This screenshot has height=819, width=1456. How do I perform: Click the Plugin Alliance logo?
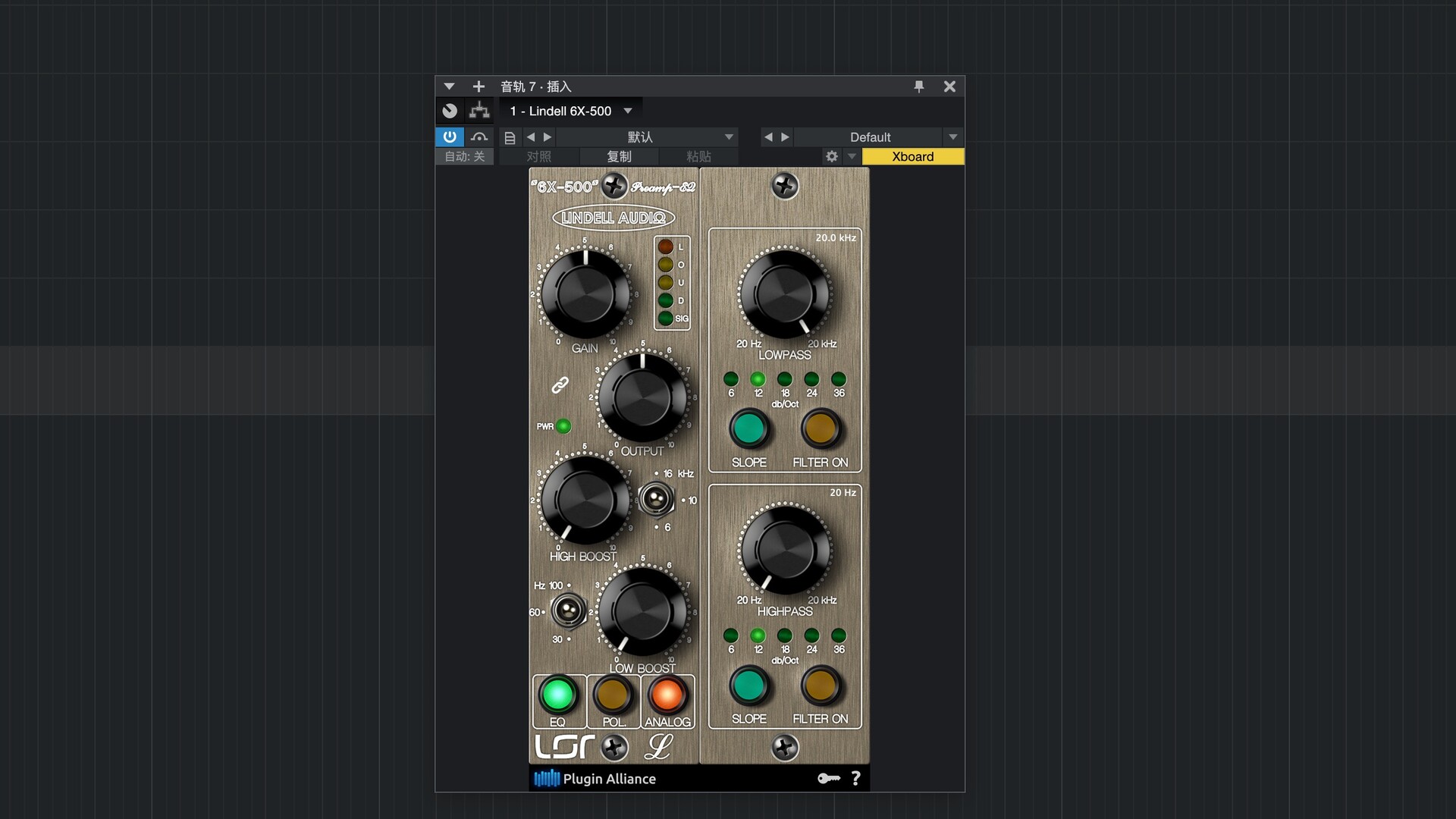595,779
